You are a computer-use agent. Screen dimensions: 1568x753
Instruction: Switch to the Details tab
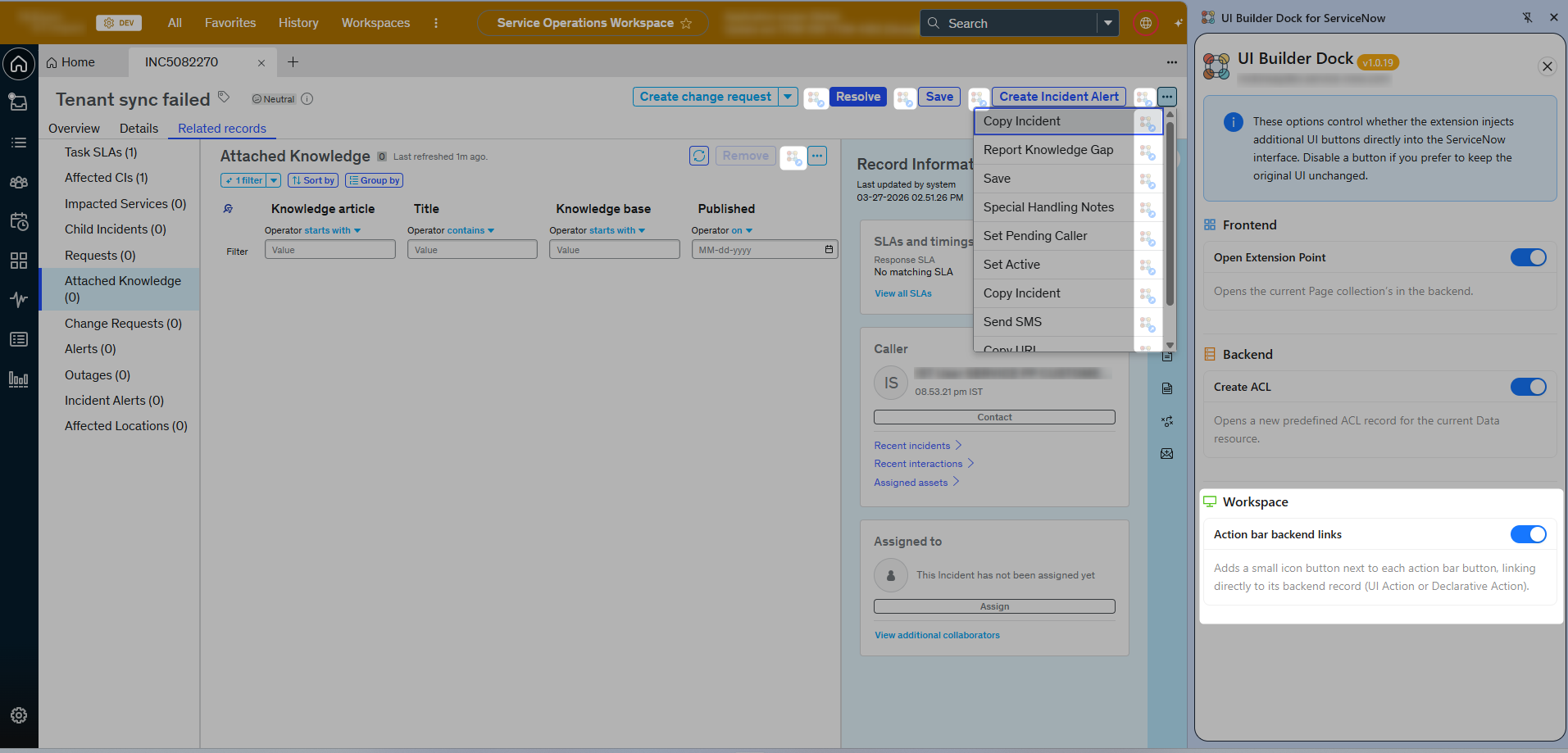tap(139, 129)
